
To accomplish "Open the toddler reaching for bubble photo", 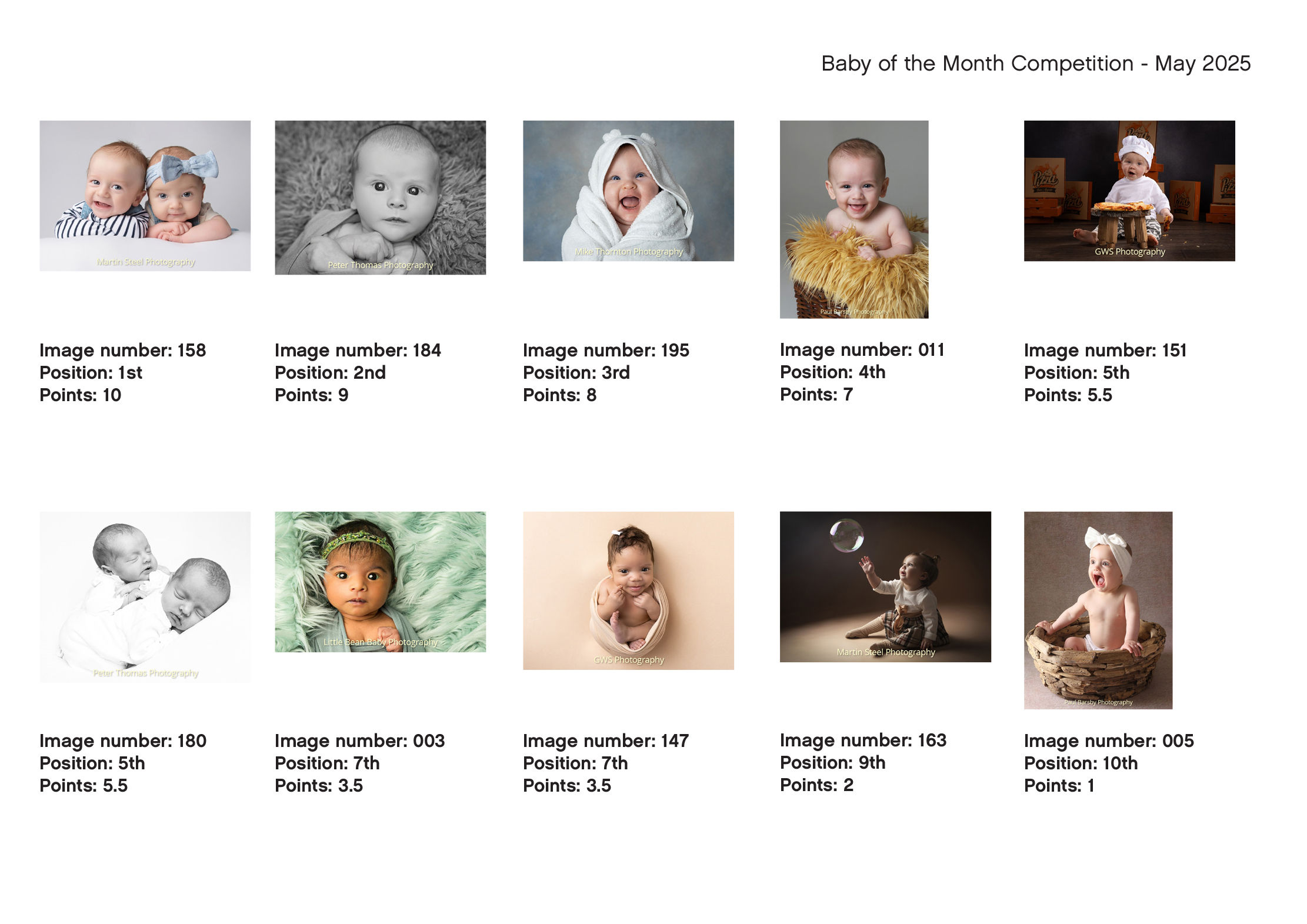I will point(885,586).
